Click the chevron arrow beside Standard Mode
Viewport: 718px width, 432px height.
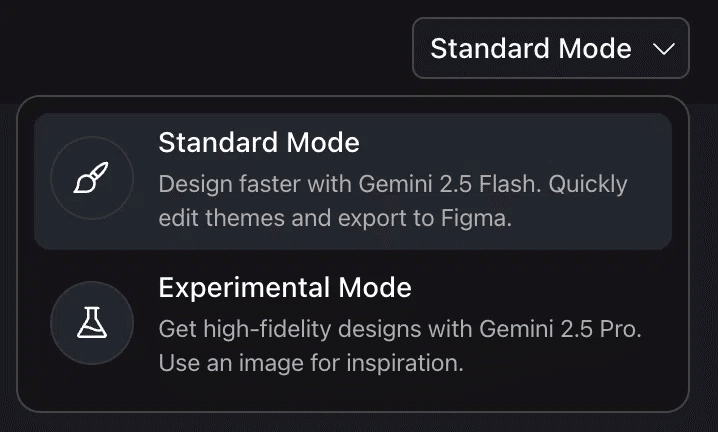point(664,48)
